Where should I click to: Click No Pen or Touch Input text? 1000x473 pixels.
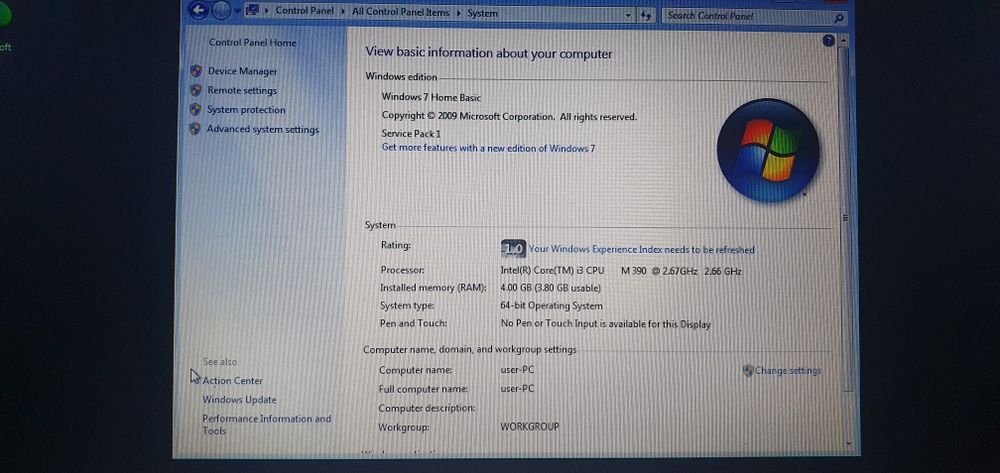[605, 324]
